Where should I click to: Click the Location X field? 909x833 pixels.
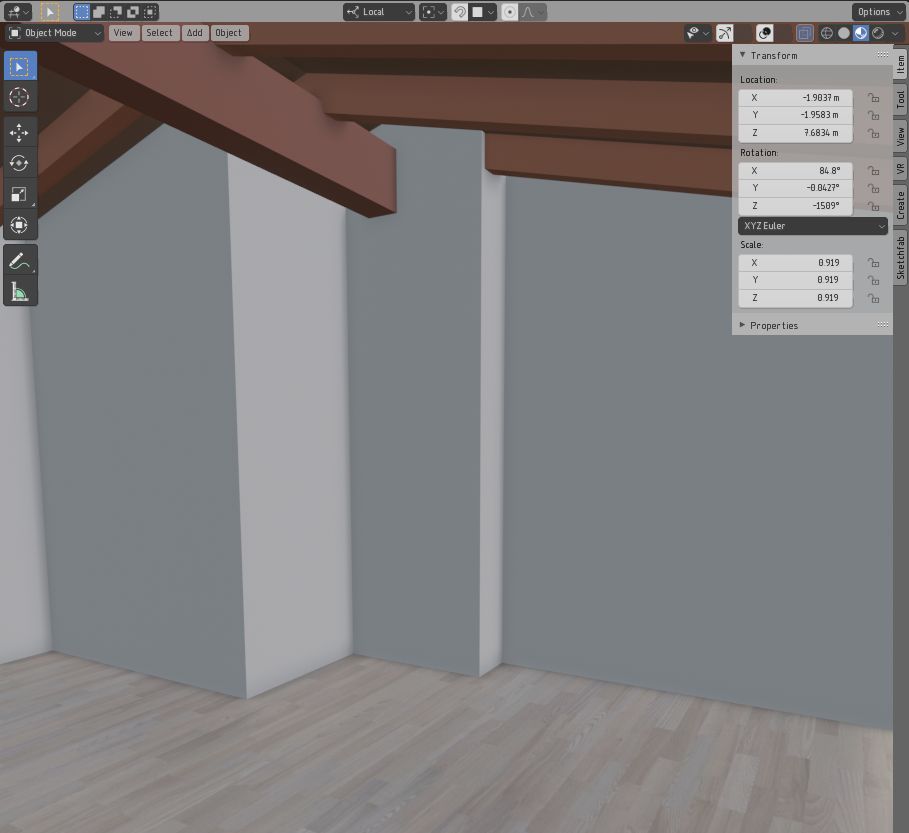click(795, 97)
